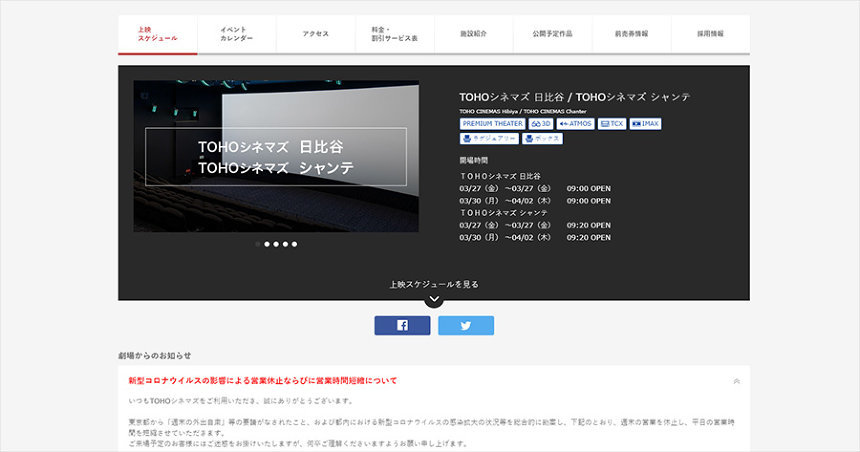The image size is (860, 452).
Task: Select the fourth carousel dot
Action: (x=285, y=244)
